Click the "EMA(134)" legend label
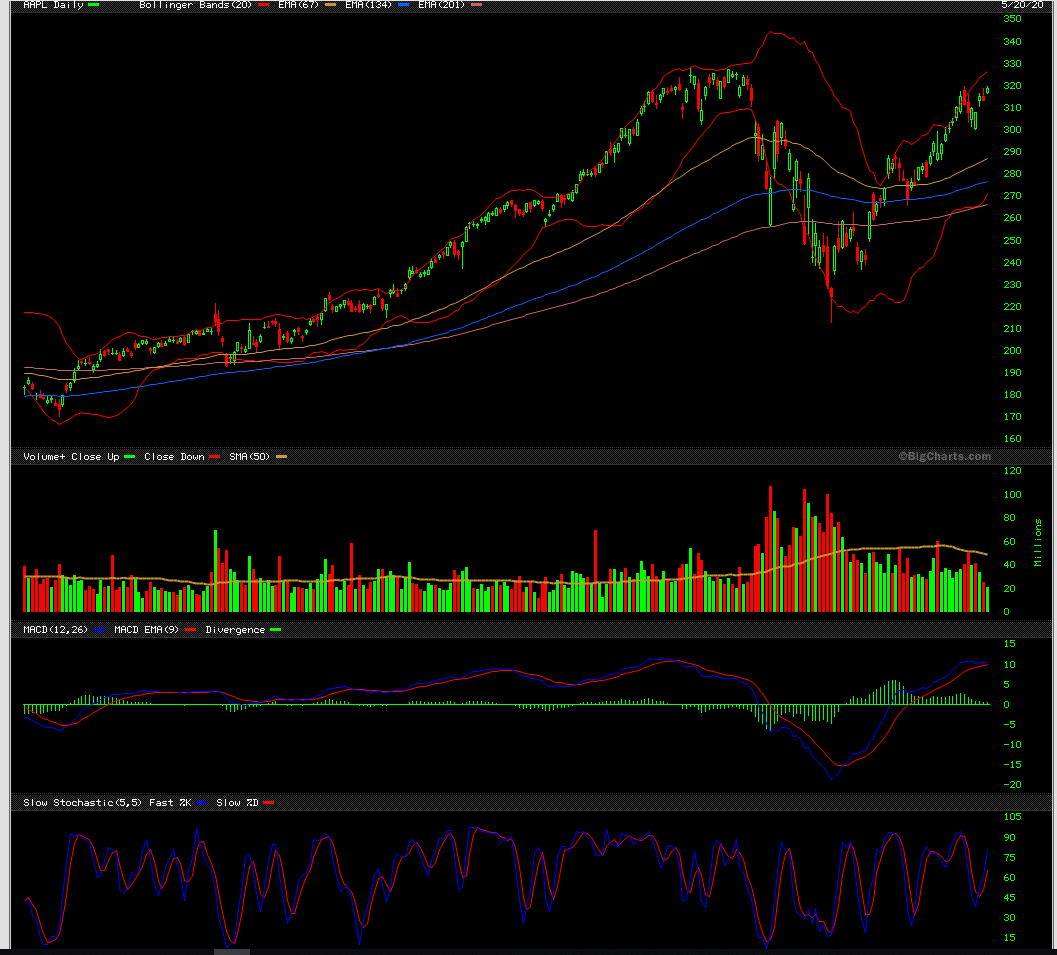Viewport: 1057px width, 955px height. point(368,5)
